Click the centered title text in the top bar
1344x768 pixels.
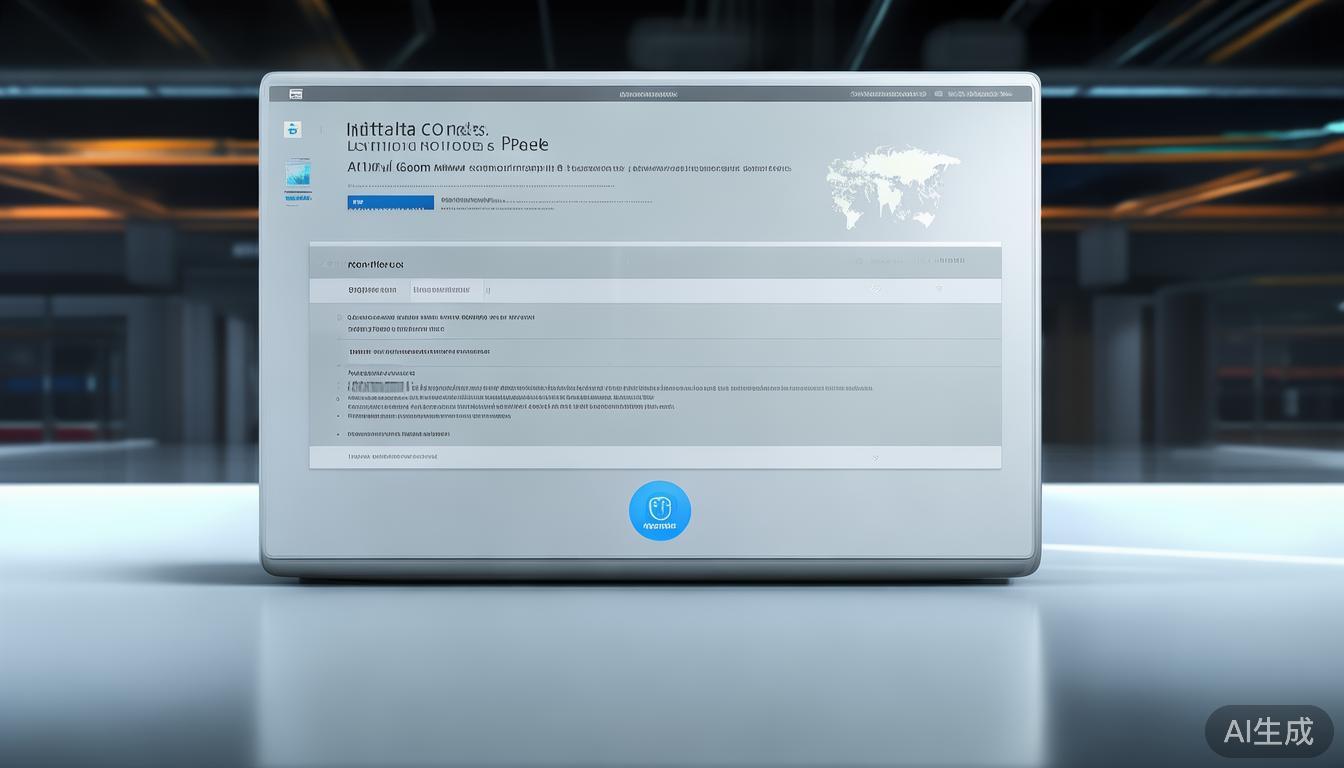pos(648,94)
